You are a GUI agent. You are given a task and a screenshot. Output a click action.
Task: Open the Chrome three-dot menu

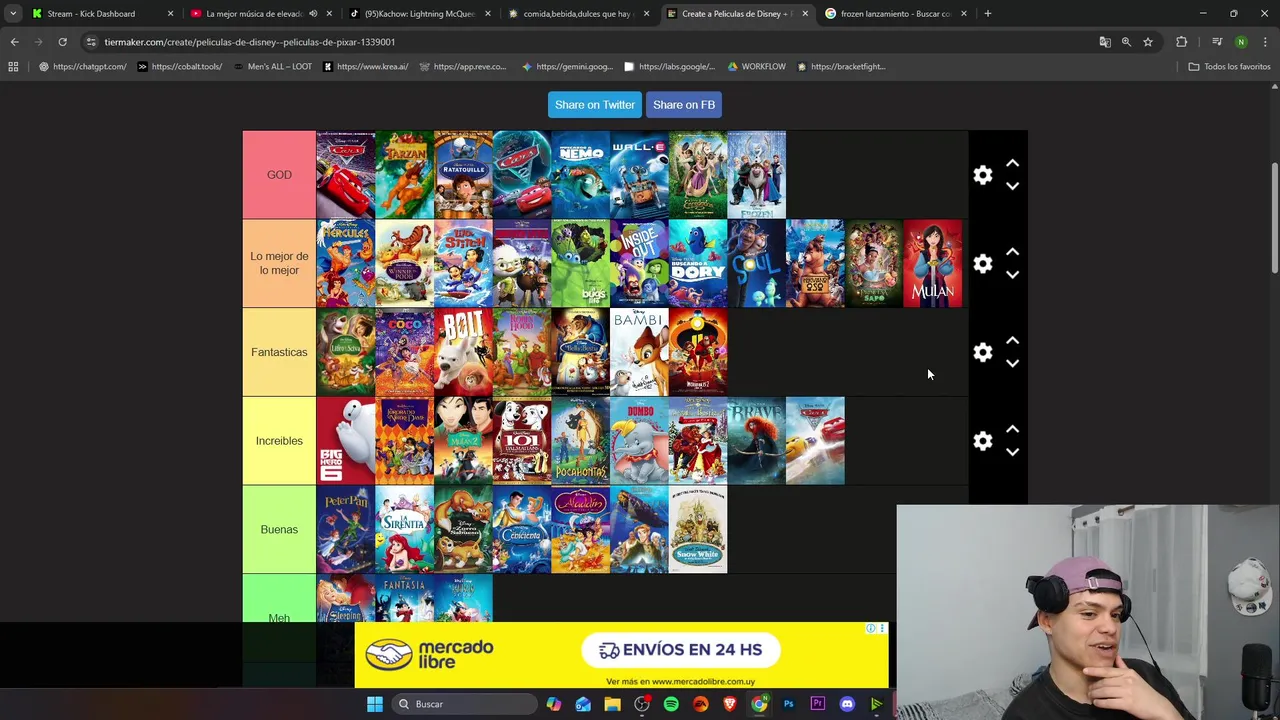click(1266, 42)
